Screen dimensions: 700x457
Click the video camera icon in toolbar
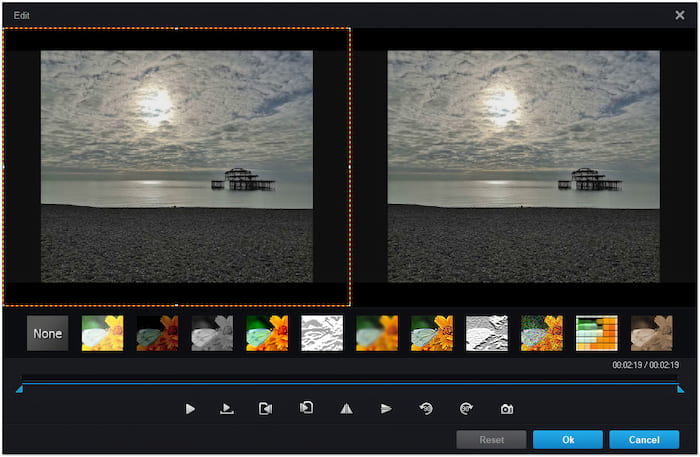point(265,409)
